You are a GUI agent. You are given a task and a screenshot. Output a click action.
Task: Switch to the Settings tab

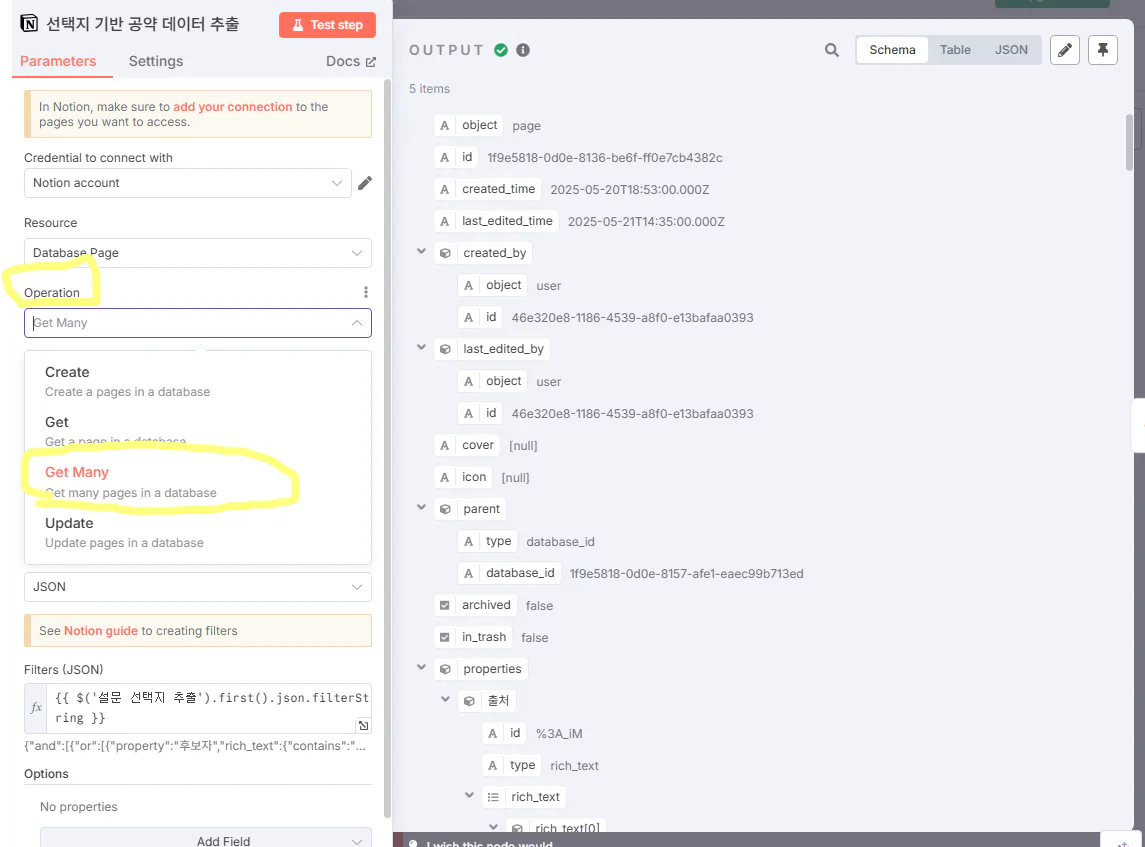(155, 61)
